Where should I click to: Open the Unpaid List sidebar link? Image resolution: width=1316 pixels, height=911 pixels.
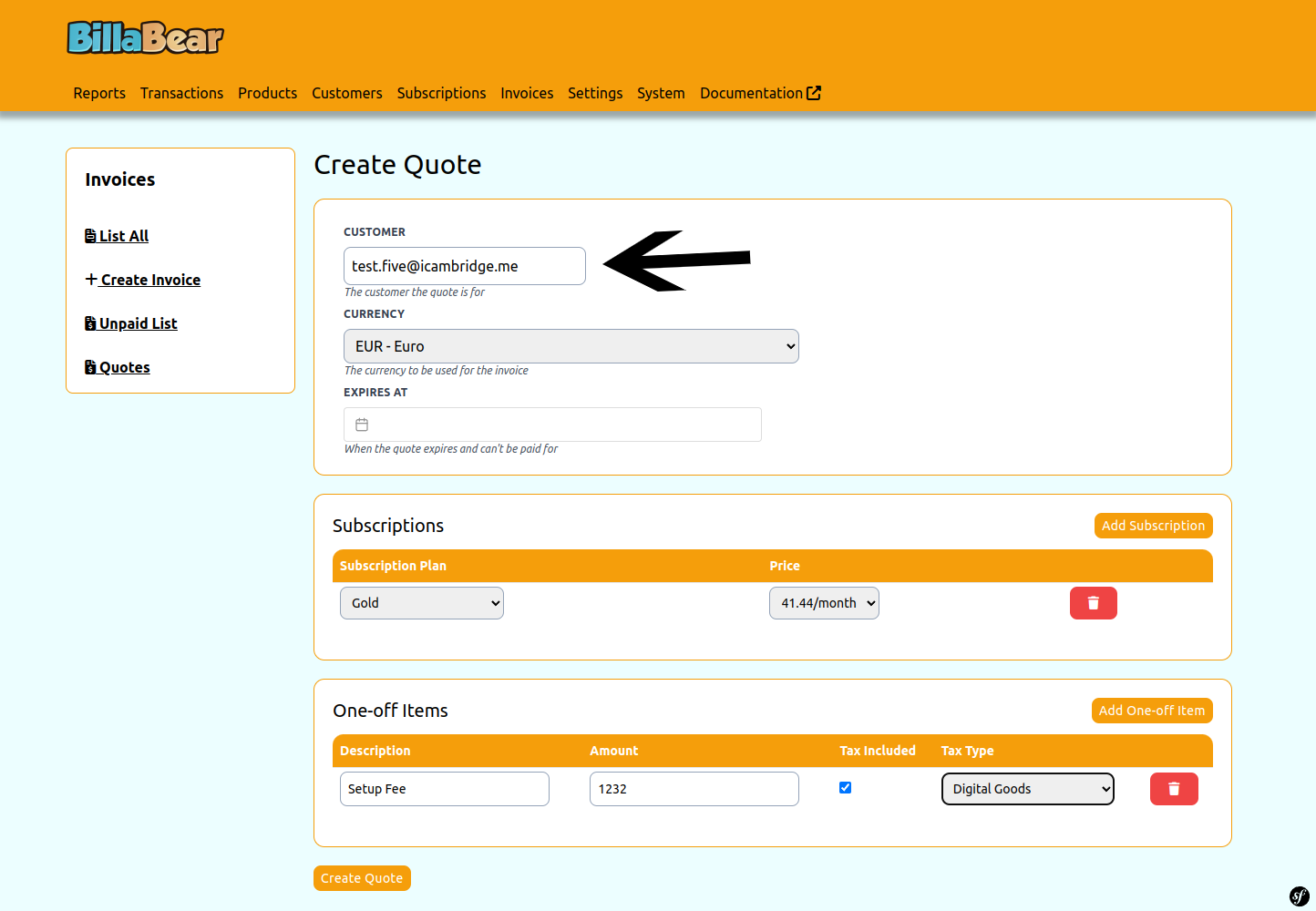point(131,323)
